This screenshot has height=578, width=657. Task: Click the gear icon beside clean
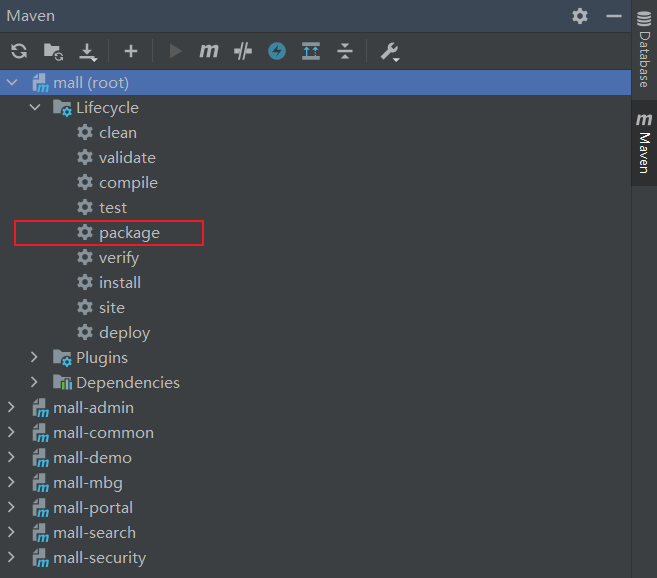[85, 132]
